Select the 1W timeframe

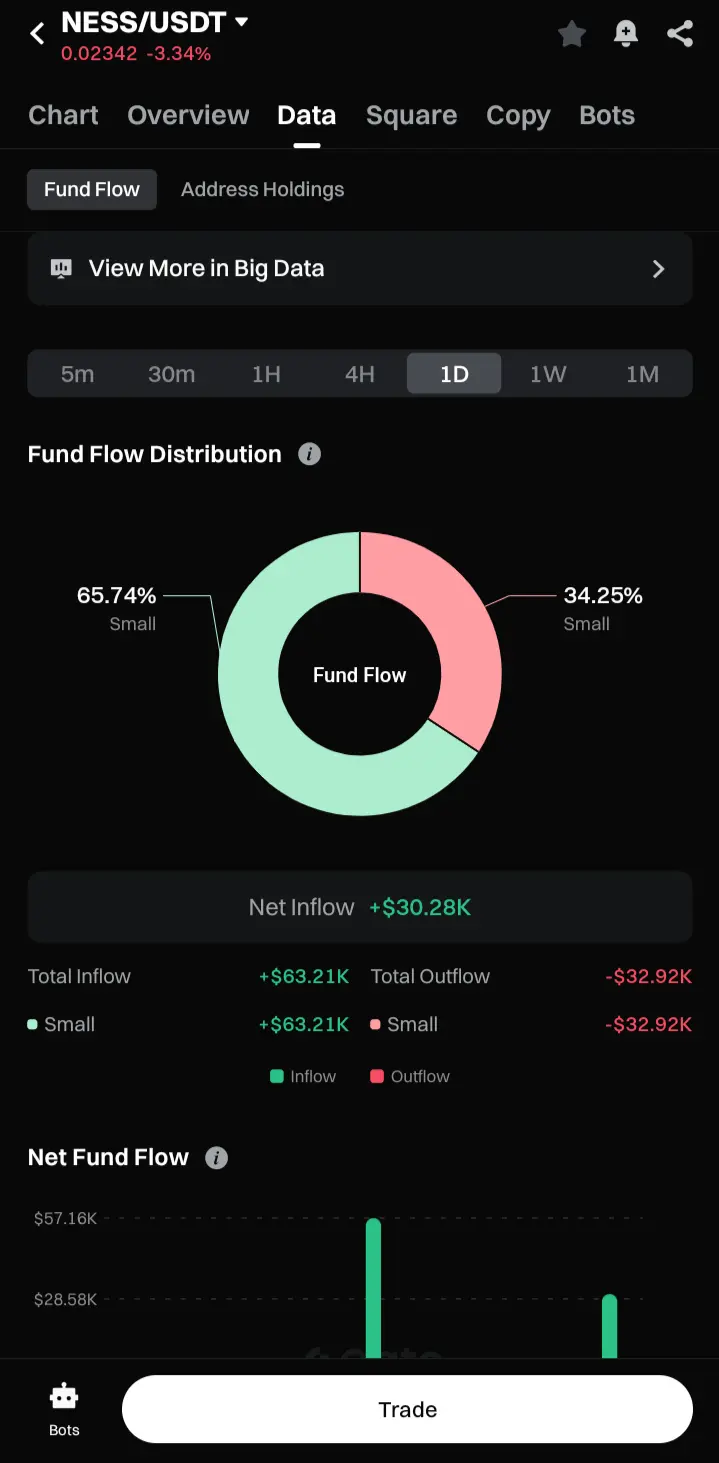548,374
